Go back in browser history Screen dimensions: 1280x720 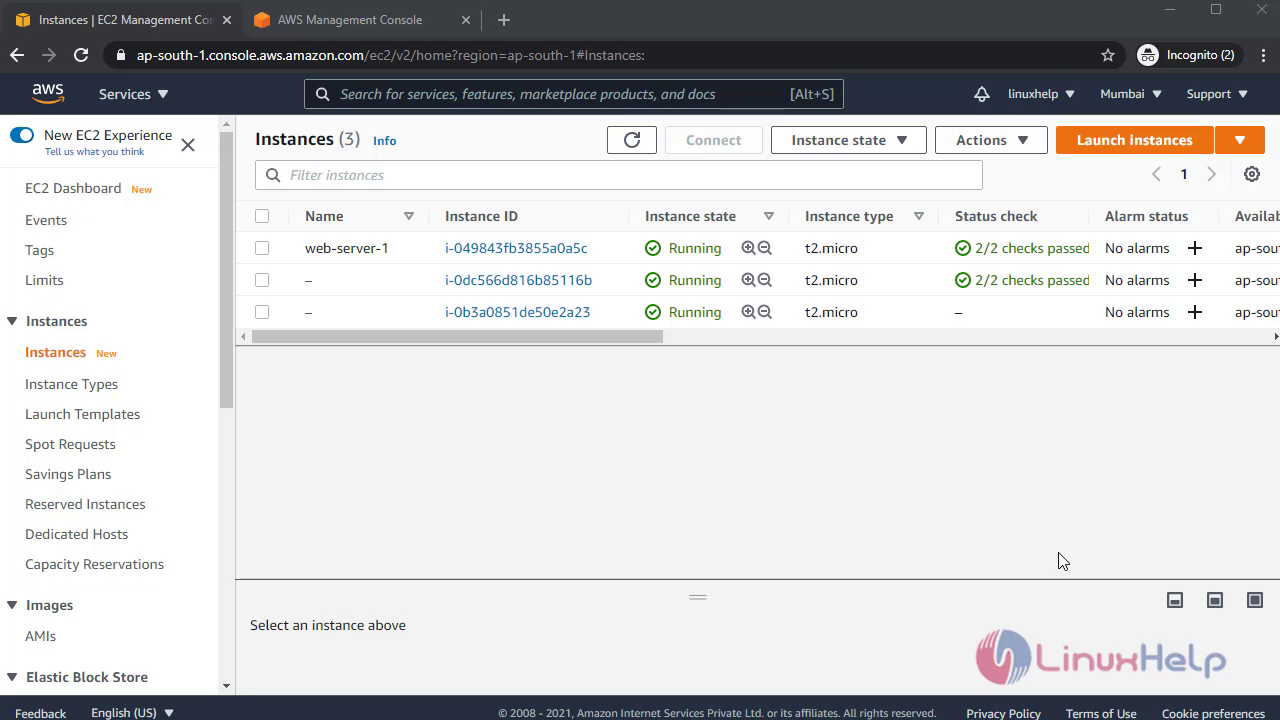(17, 55)
